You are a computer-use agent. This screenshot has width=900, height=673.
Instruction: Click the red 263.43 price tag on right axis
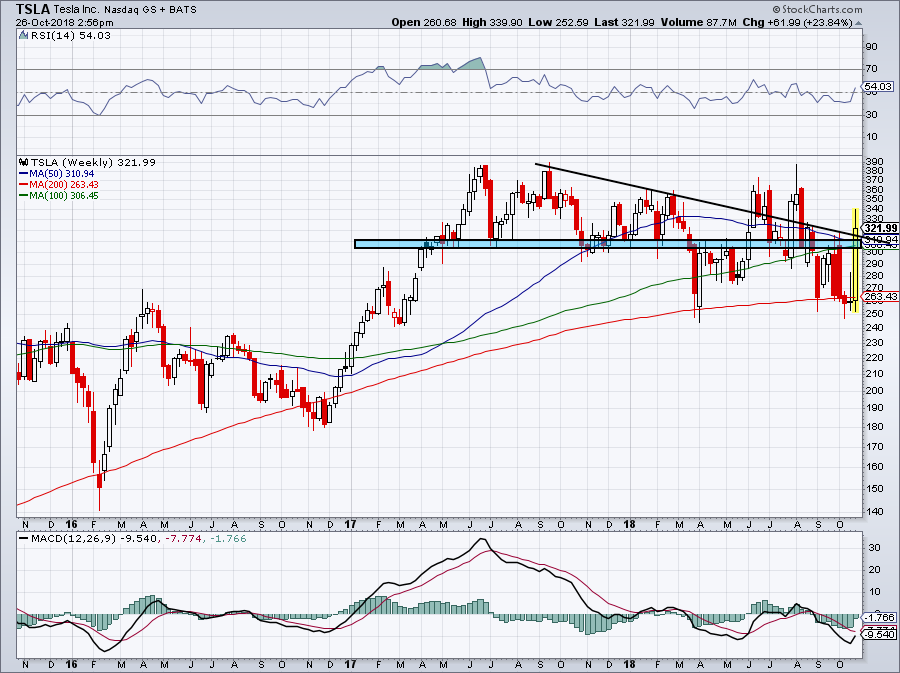coord(880,297)
